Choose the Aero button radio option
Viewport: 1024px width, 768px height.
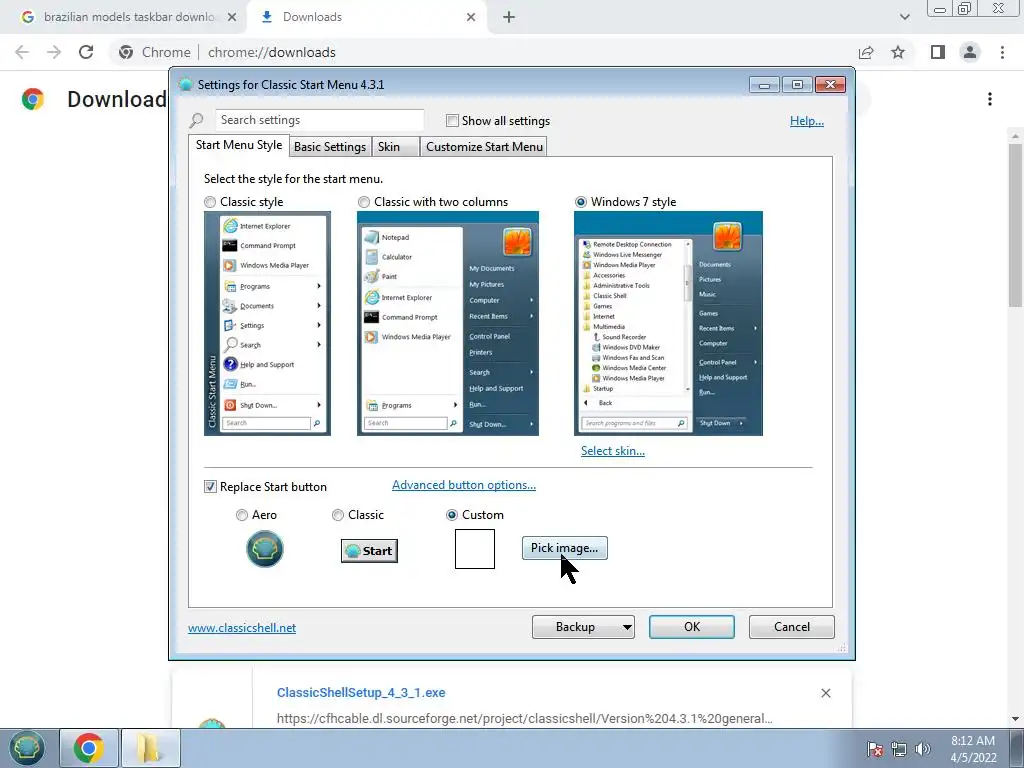242,515
